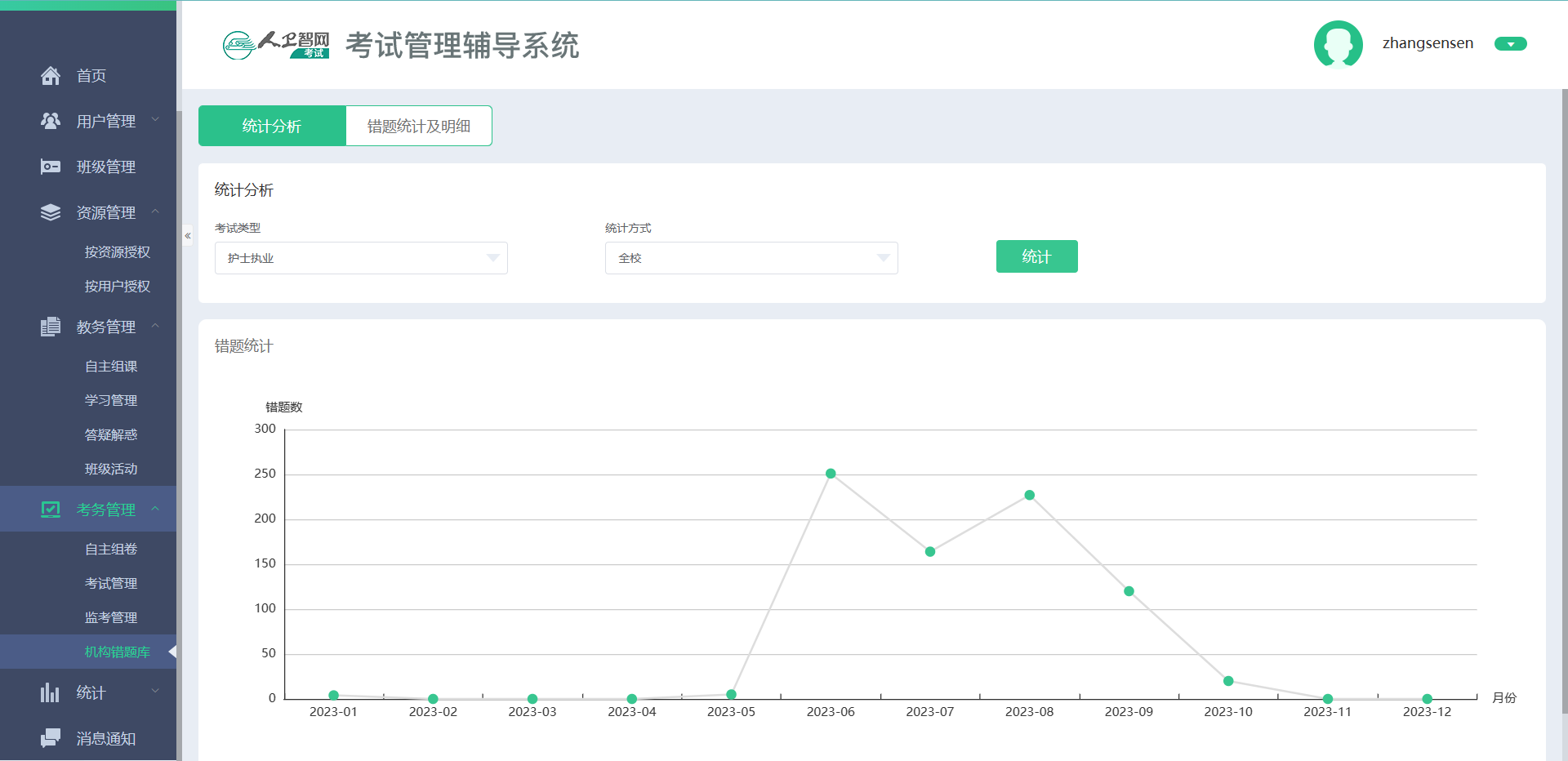Click the 2023-06 data point on chart
This screenshot has height=761, width=1568.
tap(831, 474)
